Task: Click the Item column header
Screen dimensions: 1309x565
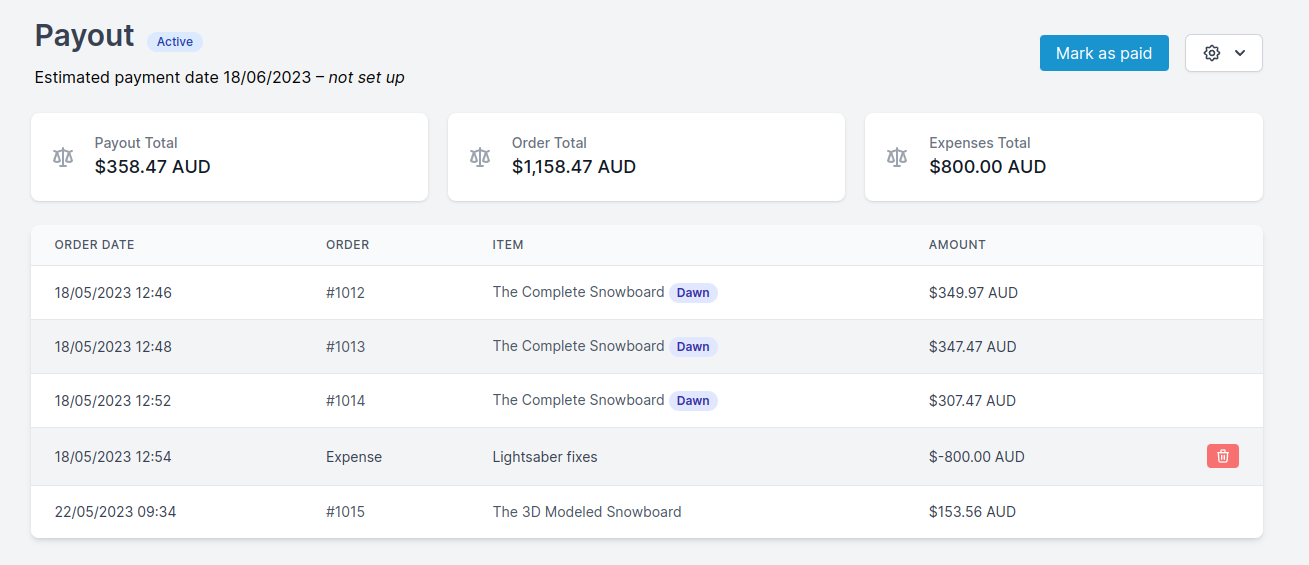Action: (x=507, y=245)
